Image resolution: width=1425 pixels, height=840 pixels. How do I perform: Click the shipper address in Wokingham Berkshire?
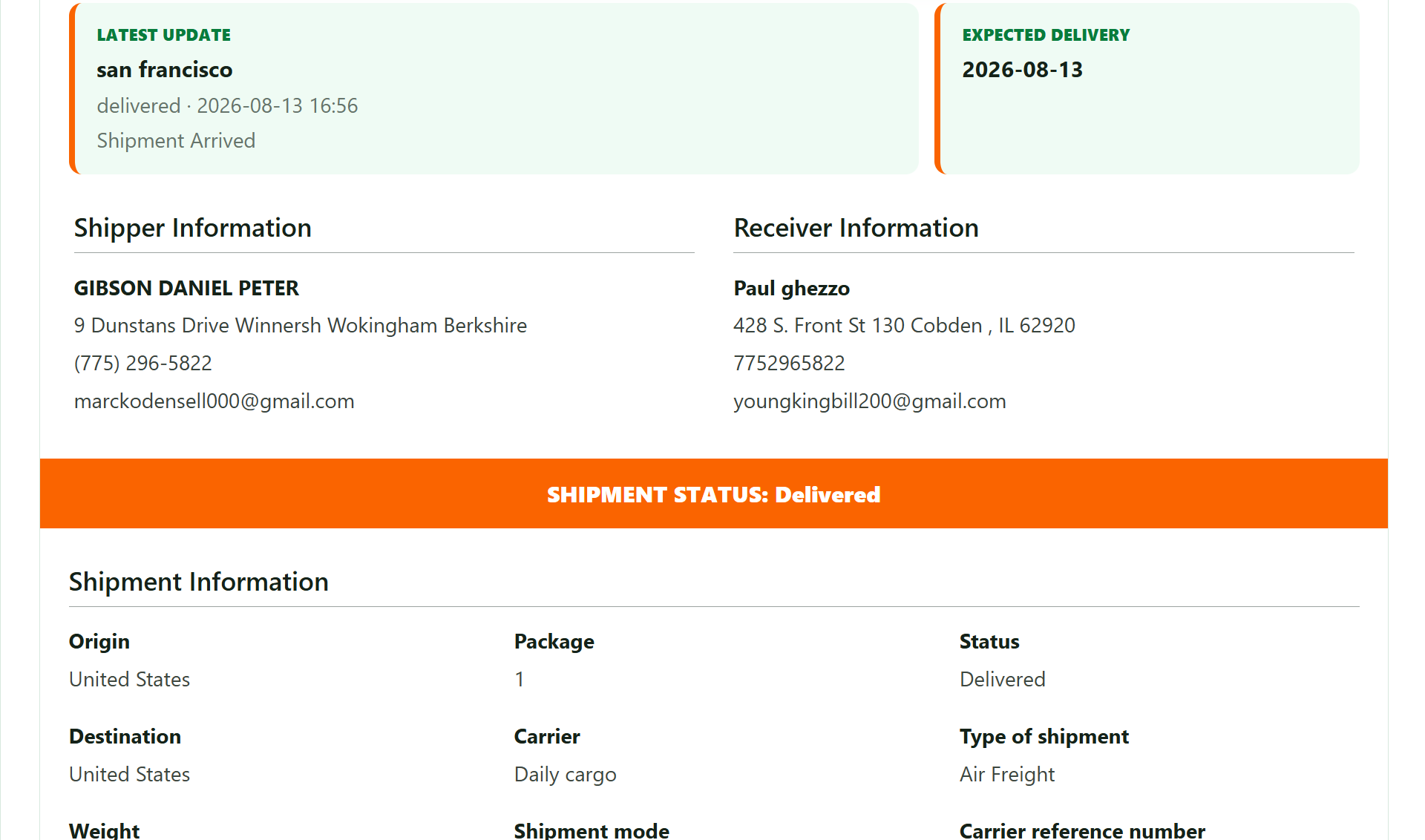click(x=301, y=326)
